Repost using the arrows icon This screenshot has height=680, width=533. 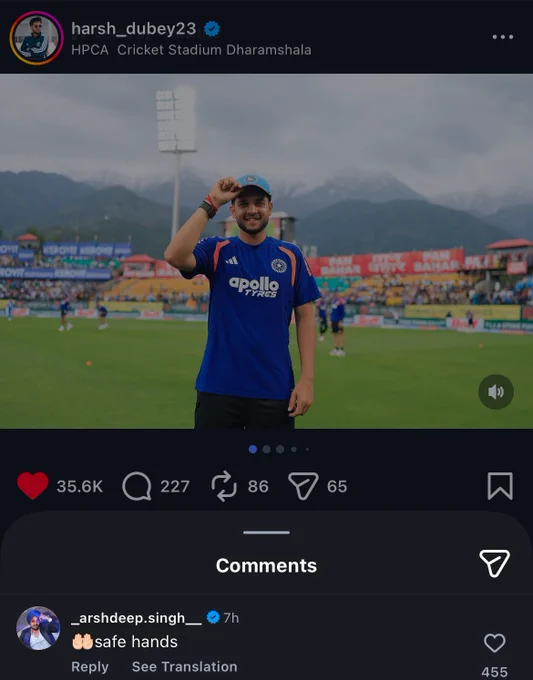pos(224,486)
